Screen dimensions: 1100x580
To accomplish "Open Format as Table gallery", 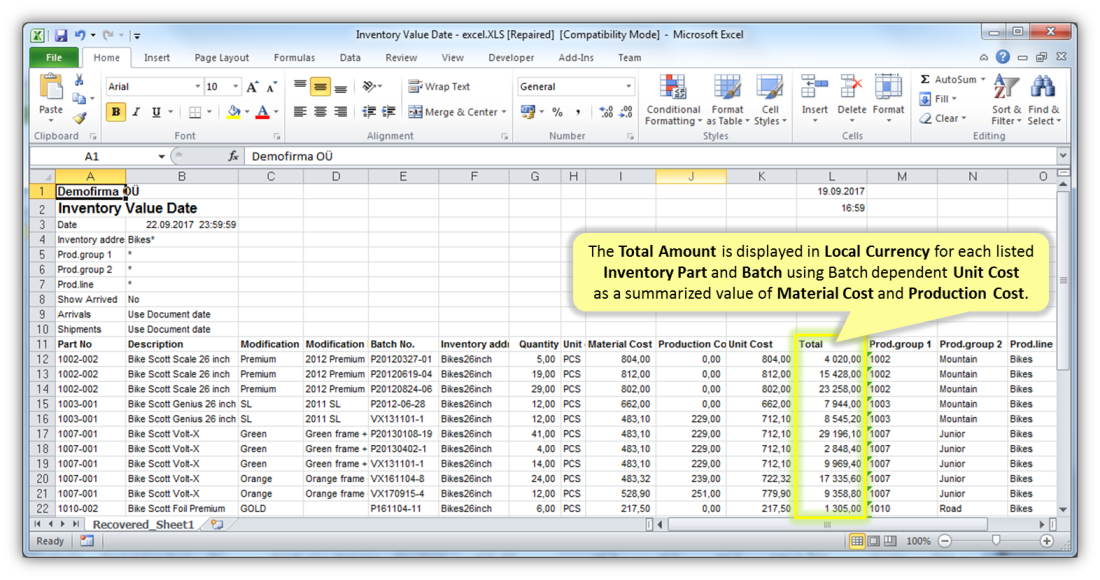I will (727, 100).
